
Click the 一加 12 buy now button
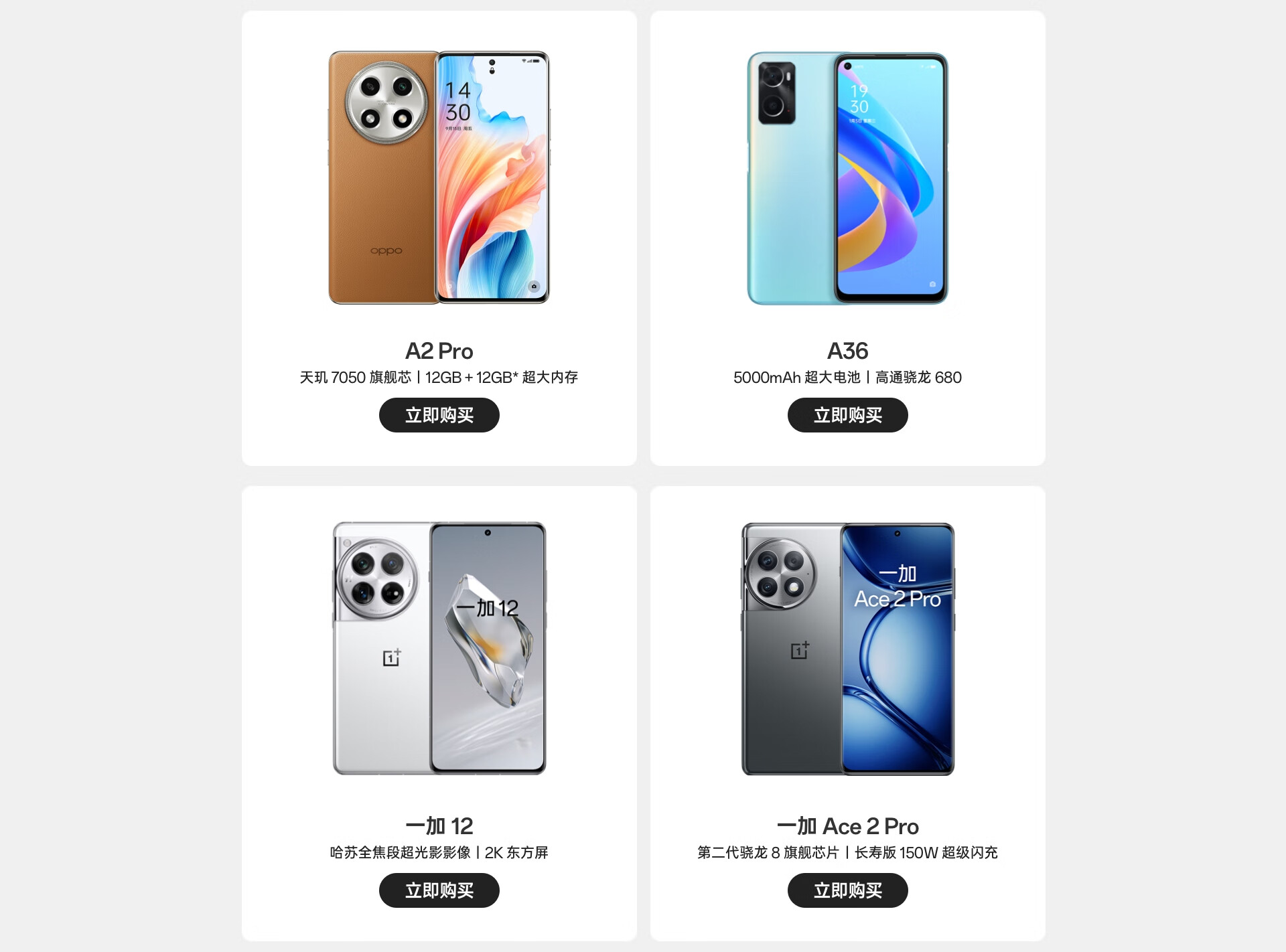(439, 890)
